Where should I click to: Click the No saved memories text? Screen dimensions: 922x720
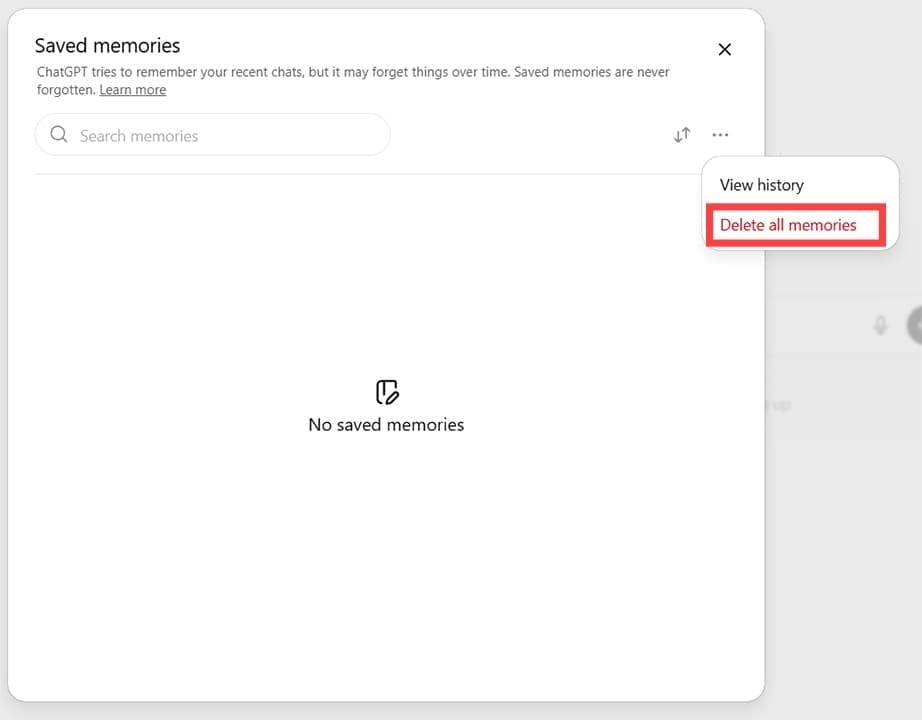(x=386, y=425)
